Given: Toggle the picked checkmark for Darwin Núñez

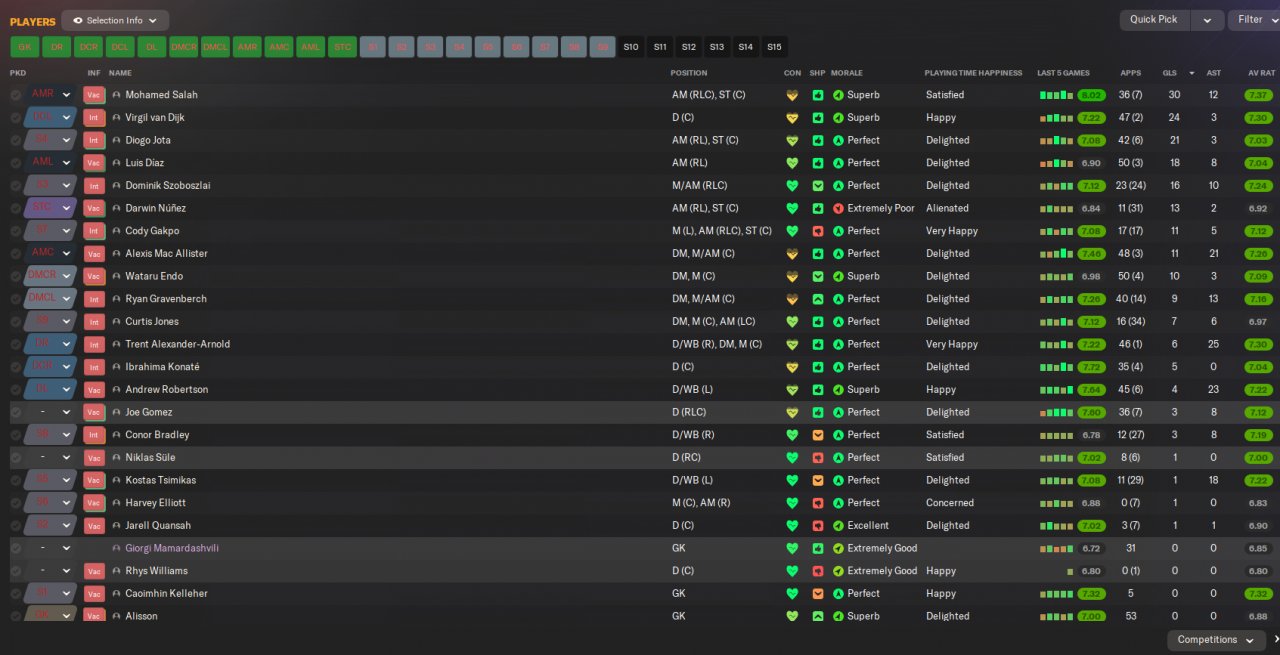Looking at the screenshot, I should click(16, 208).
